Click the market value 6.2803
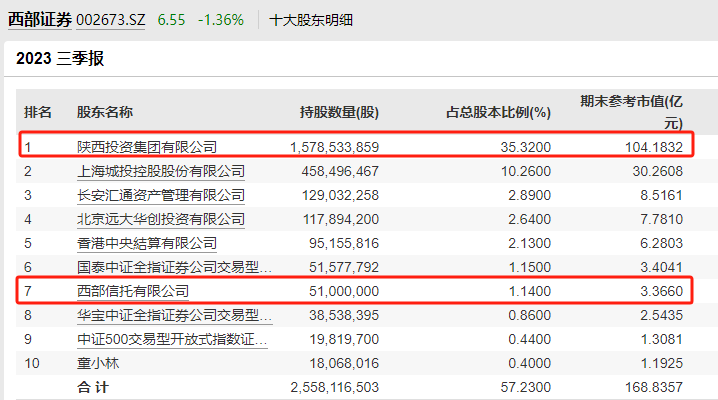Image resolution: width=718 pixels, height=400 pixels. [x=661, y=243]
